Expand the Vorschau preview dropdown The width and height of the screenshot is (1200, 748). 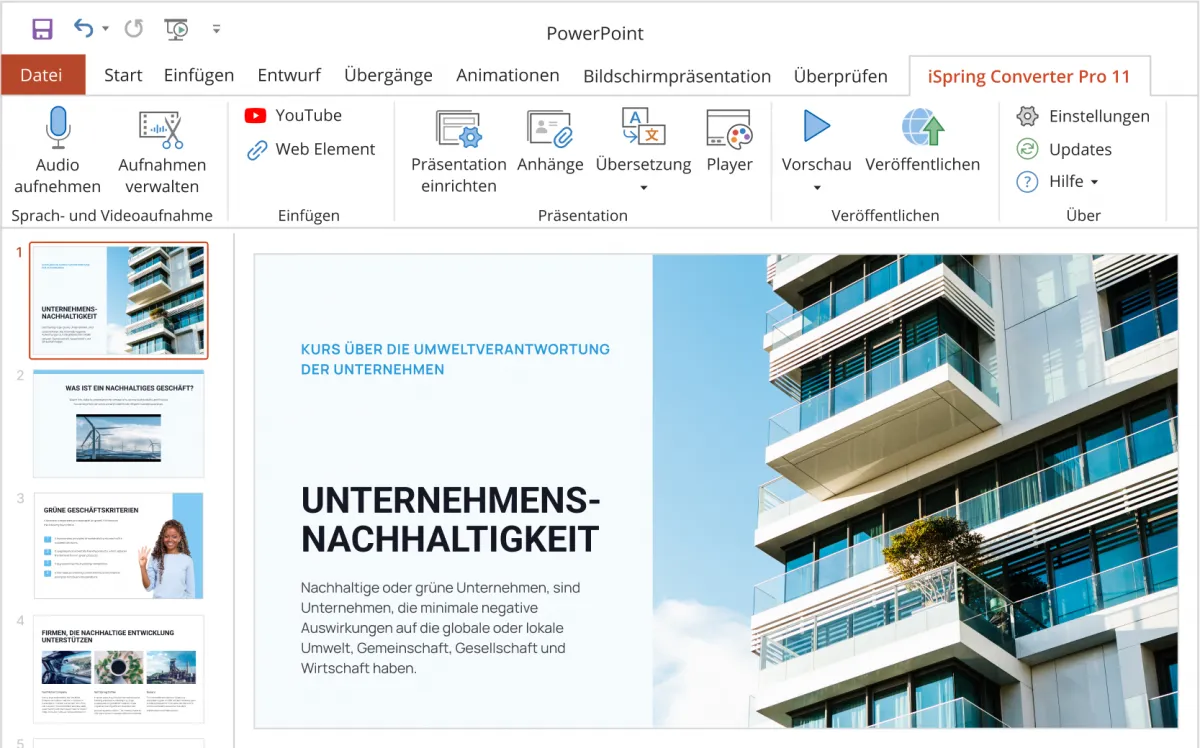[816, 187]
